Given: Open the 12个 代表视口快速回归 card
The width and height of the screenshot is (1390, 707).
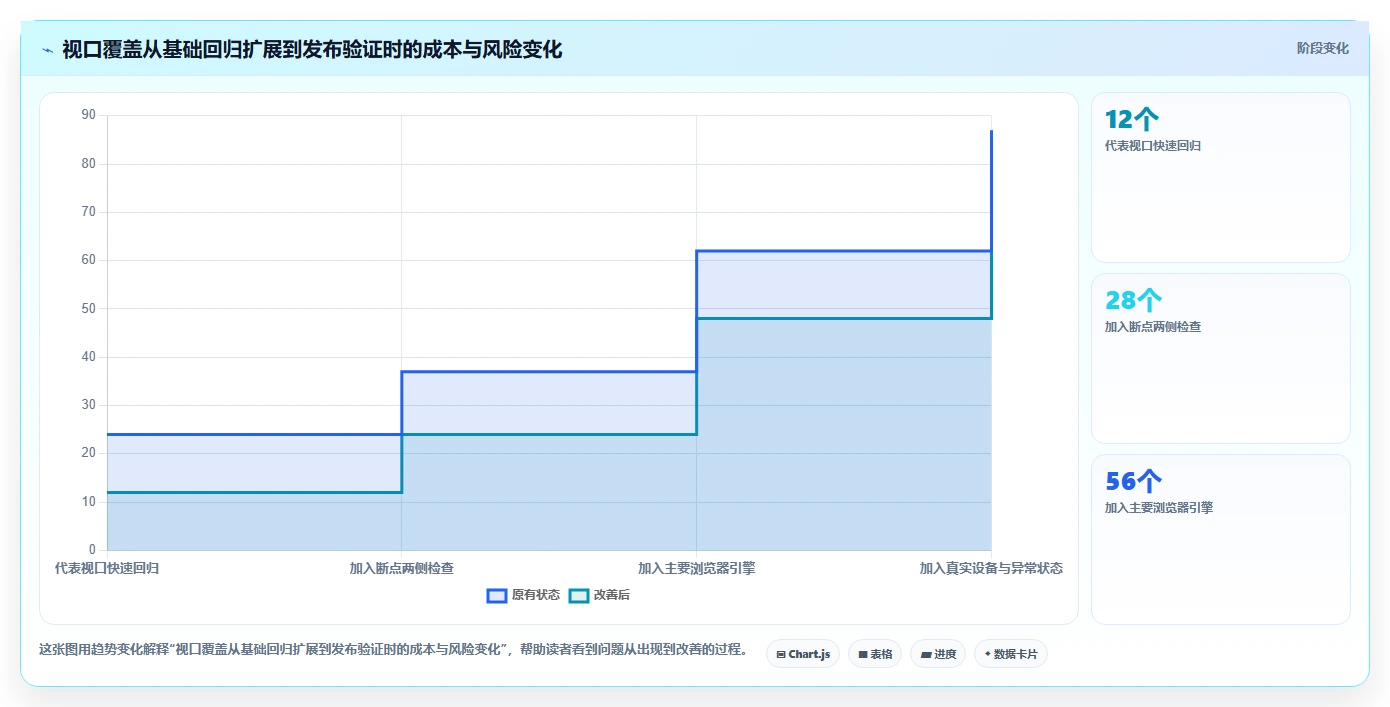Looking at the screenshot, I should pos(1221,178).
